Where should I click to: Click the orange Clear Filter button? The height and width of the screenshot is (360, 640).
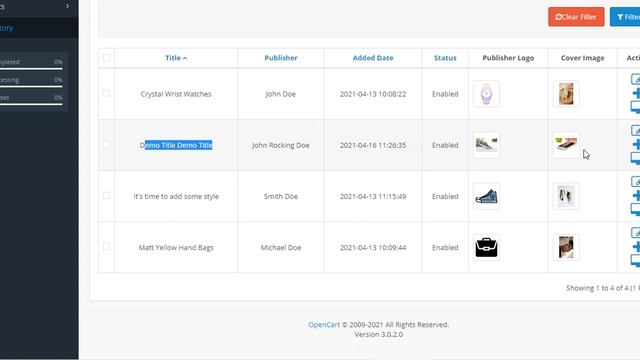(x=576, y=17)
